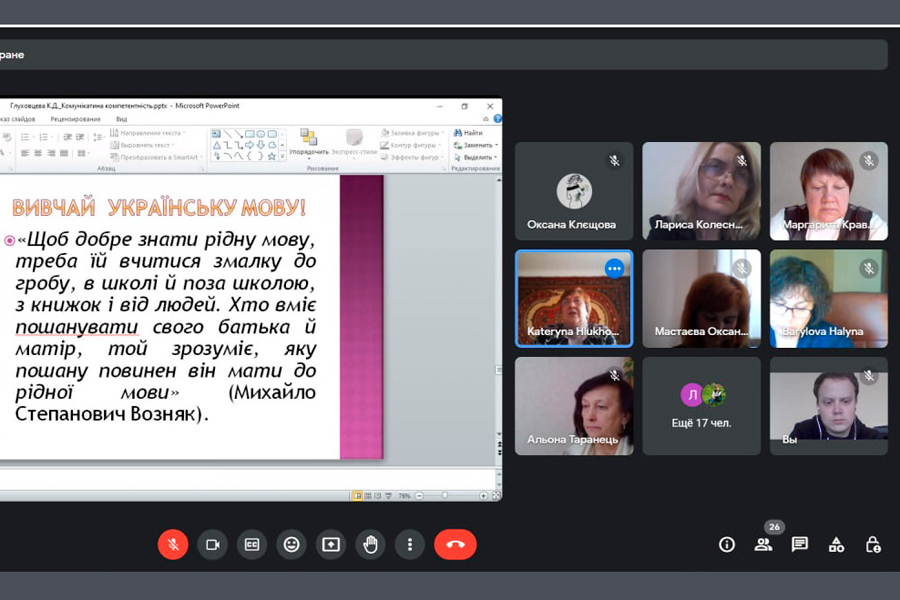This screenshot has width=900, height=600.
Task: Click the present screen icon
Action: pyautogui.click(x=331, y=544)
